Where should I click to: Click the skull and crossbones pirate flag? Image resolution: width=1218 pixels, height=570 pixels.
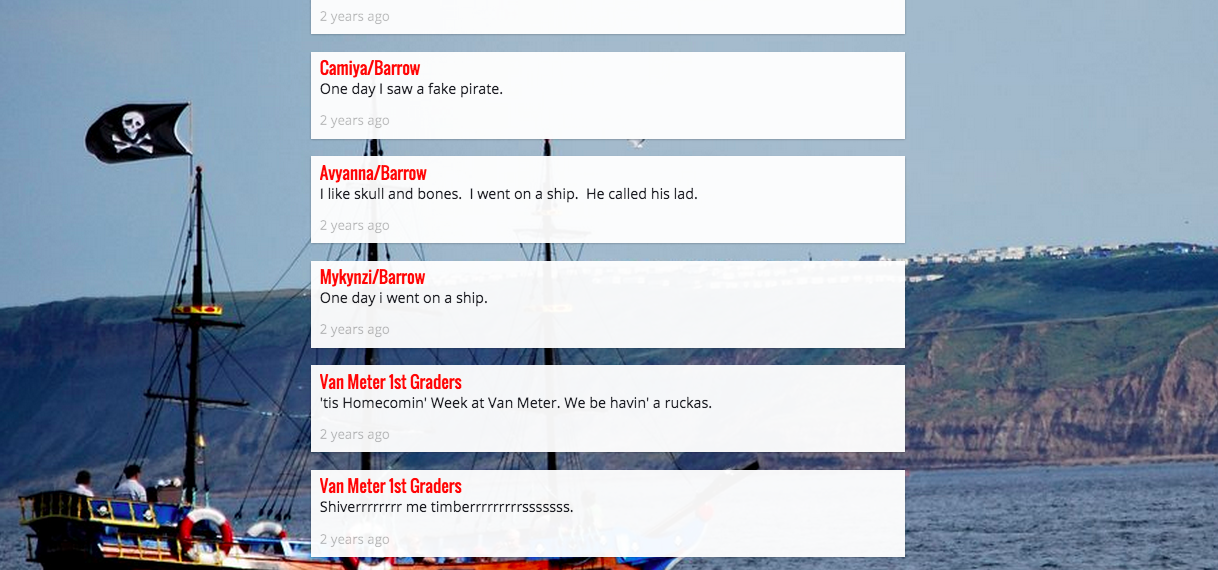pyautogui.click(x=138, y=132)
